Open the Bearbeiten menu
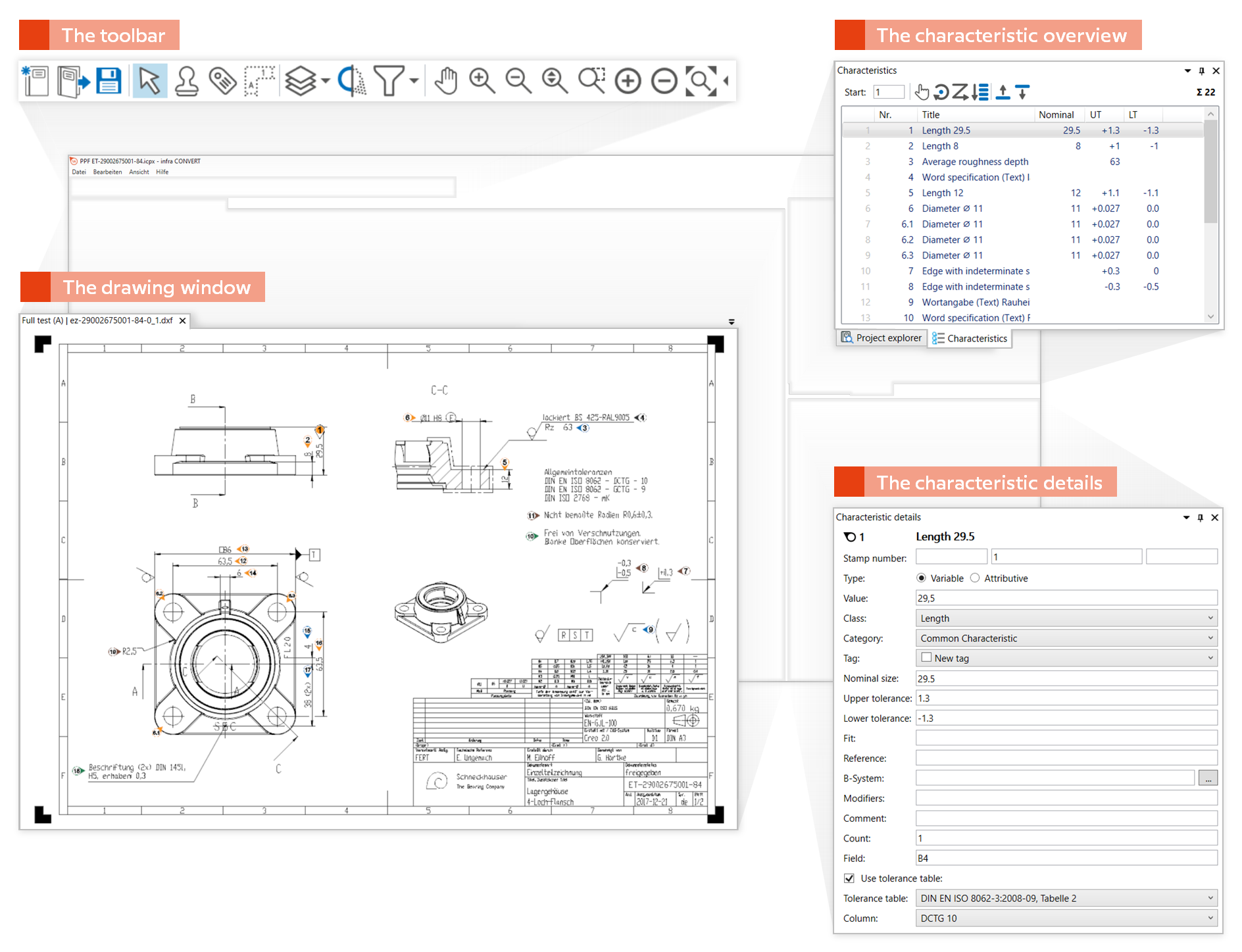This screenshot has height=952, width=1242. pyautogui.click(x=107, y=172)
